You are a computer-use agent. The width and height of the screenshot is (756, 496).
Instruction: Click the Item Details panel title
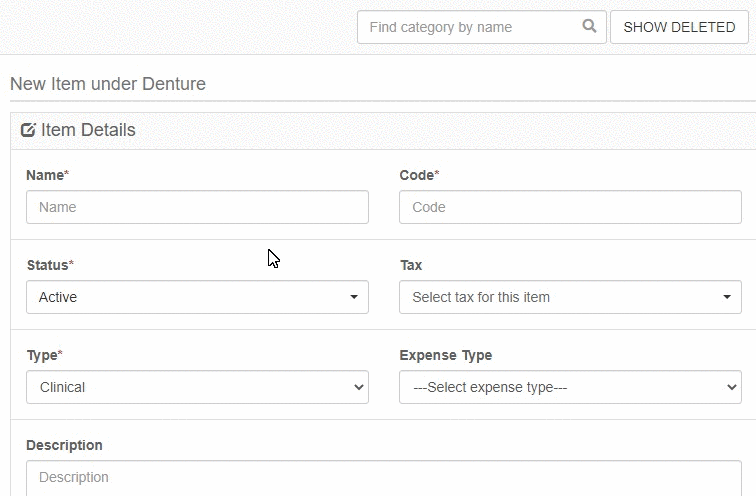click(x=88, y=130)
